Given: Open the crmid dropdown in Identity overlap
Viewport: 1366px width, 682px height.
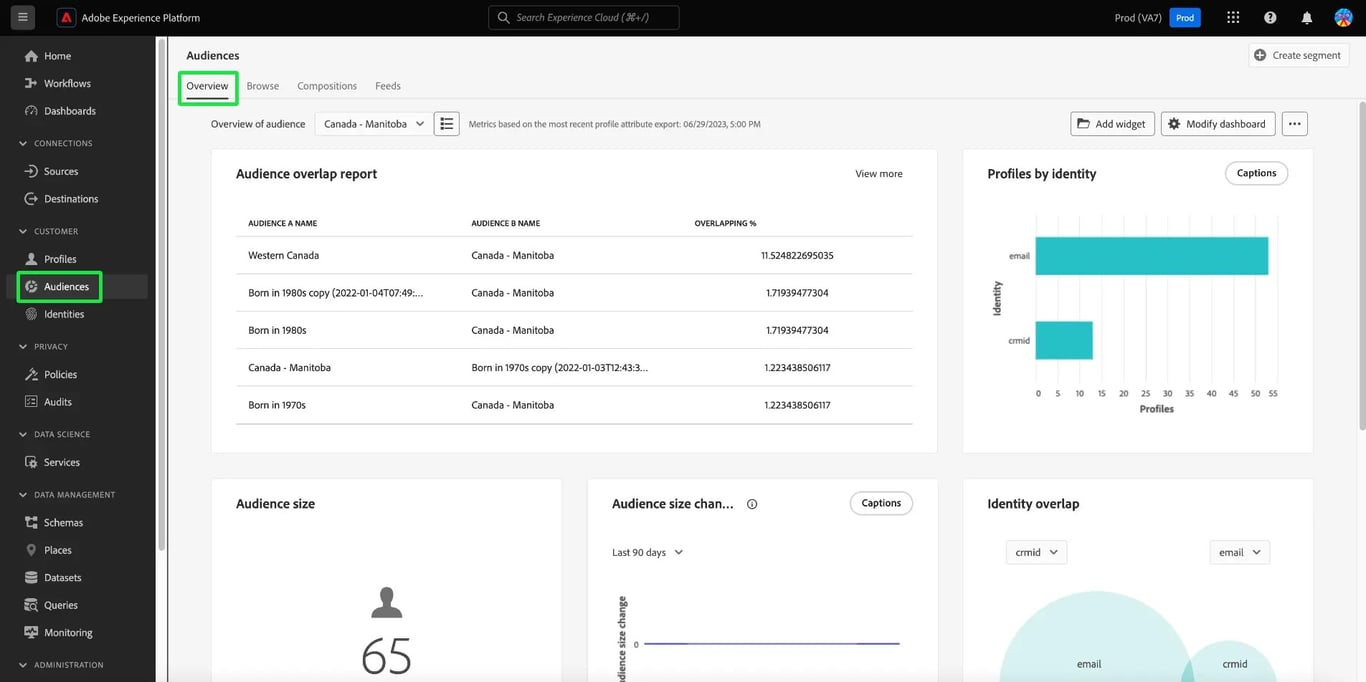Looking at the screenshot, I should [x=1036, y=551].
